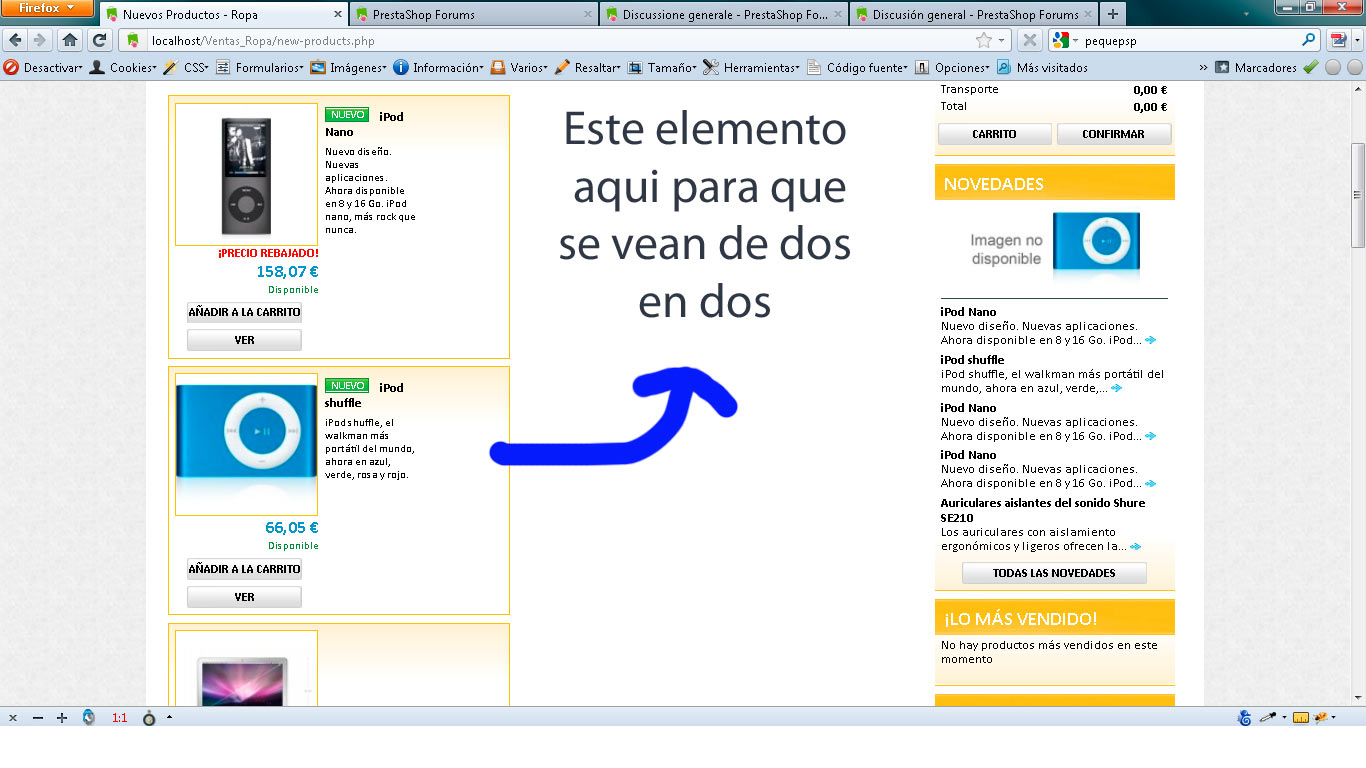Open the Novedades blue iPod shuffle thumbnail

point(1096,244)
